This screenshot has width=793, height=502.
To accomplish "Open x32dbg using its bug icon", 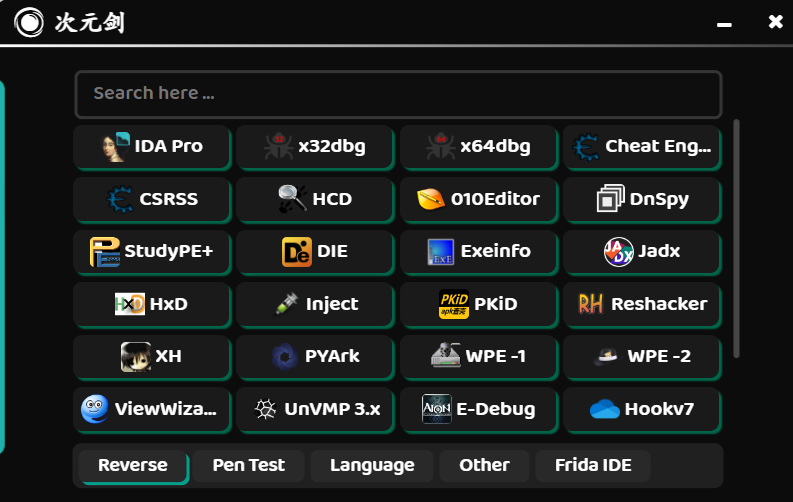I will point(279,146).
